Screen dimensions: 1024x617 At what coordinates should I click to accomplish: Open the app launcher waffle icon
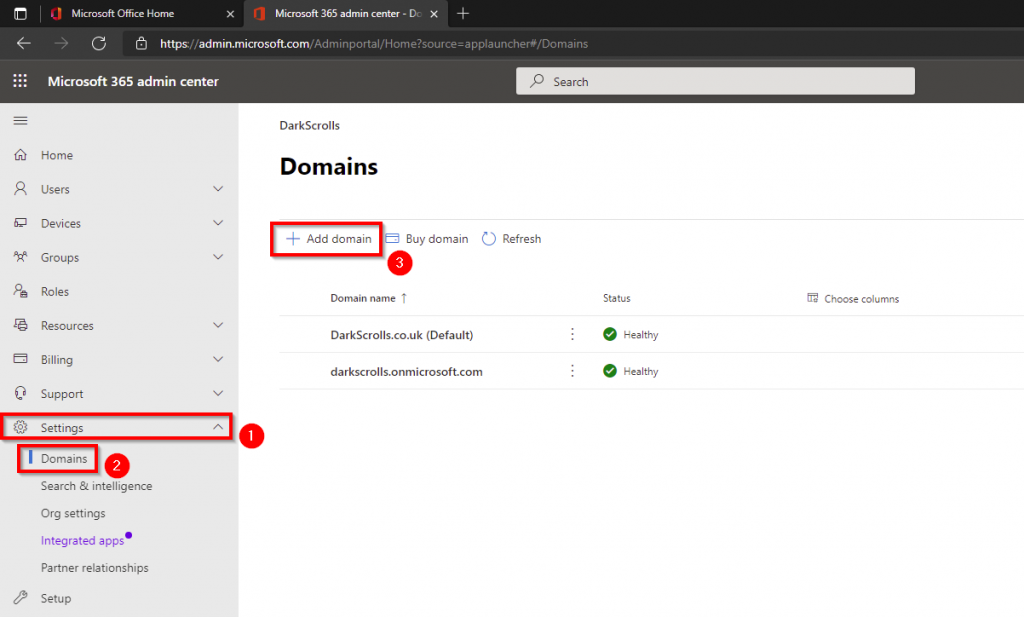pos(20,81)
